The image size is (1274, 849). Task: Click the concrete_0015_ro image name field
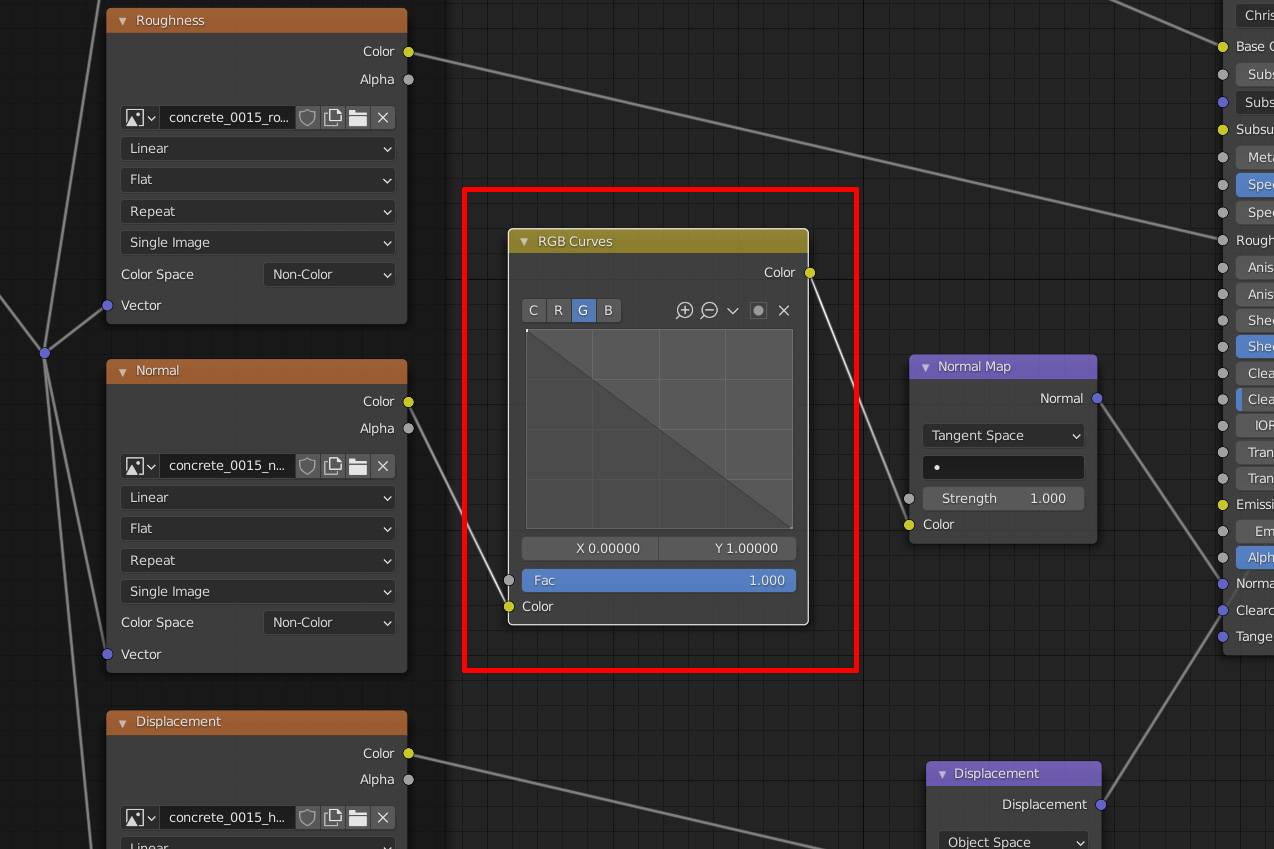click(228, 118)
